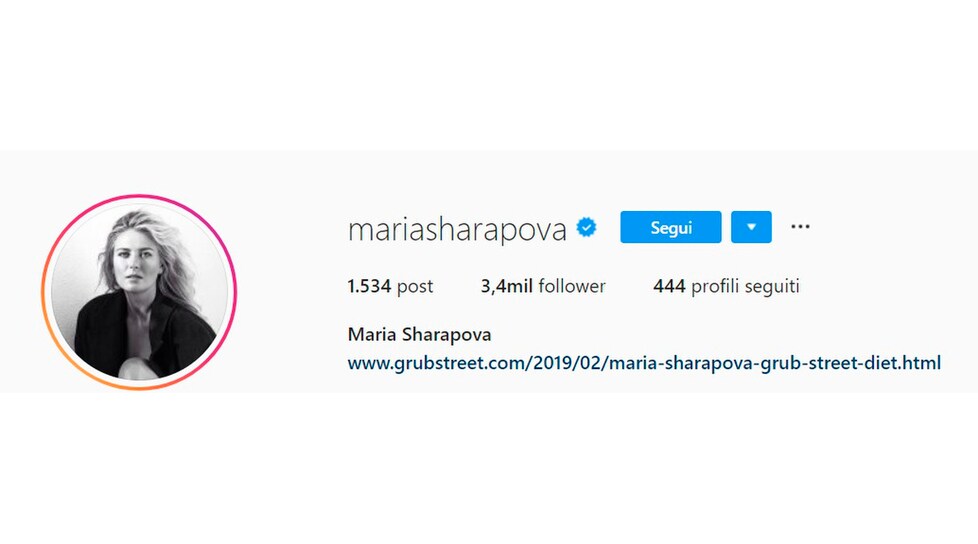Show the 3,4mil follower list
This screenshot has height=544, width=978.
(543, 286)
